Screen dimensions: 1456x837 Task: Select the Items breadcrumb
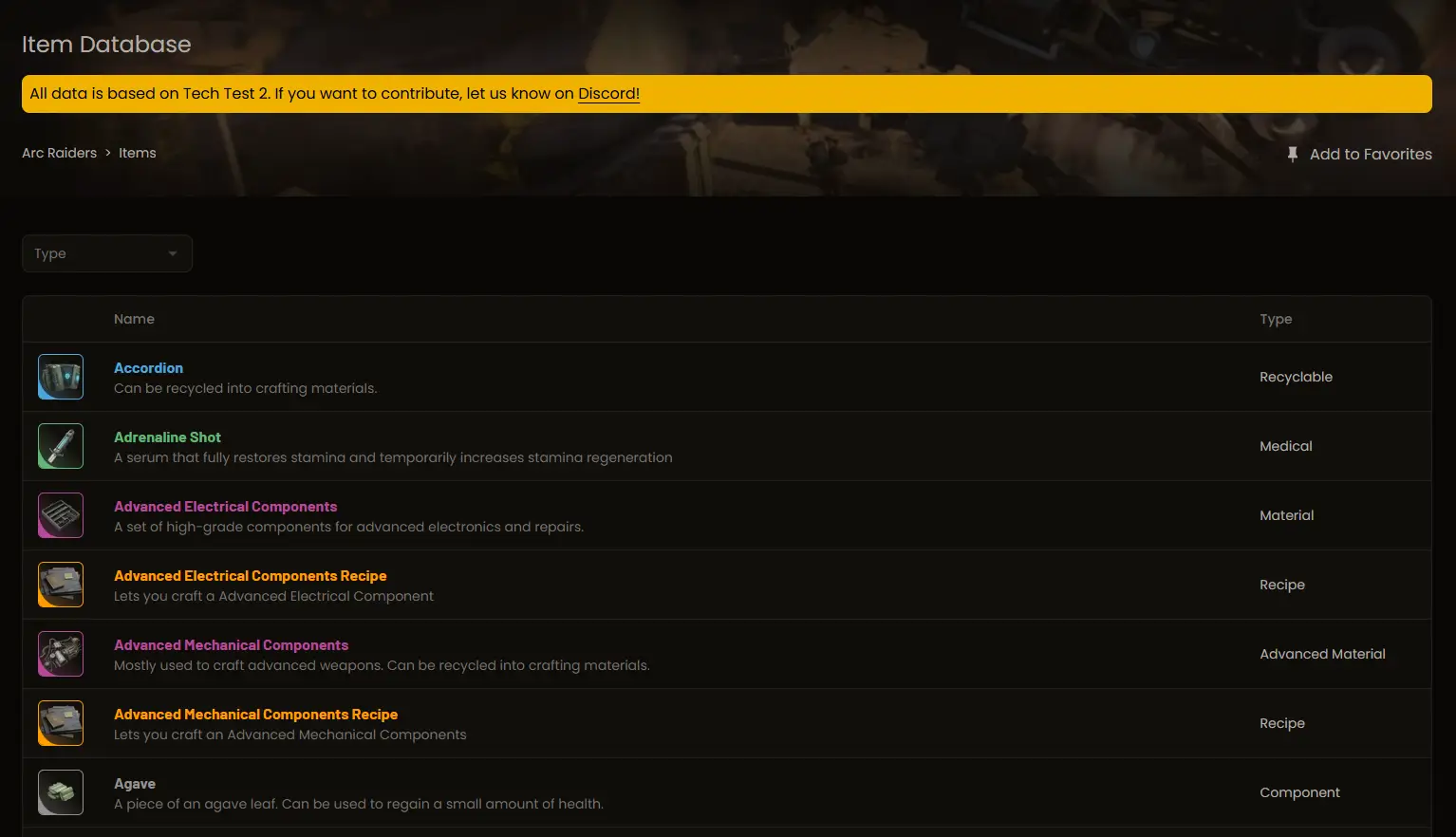[137, 153]
